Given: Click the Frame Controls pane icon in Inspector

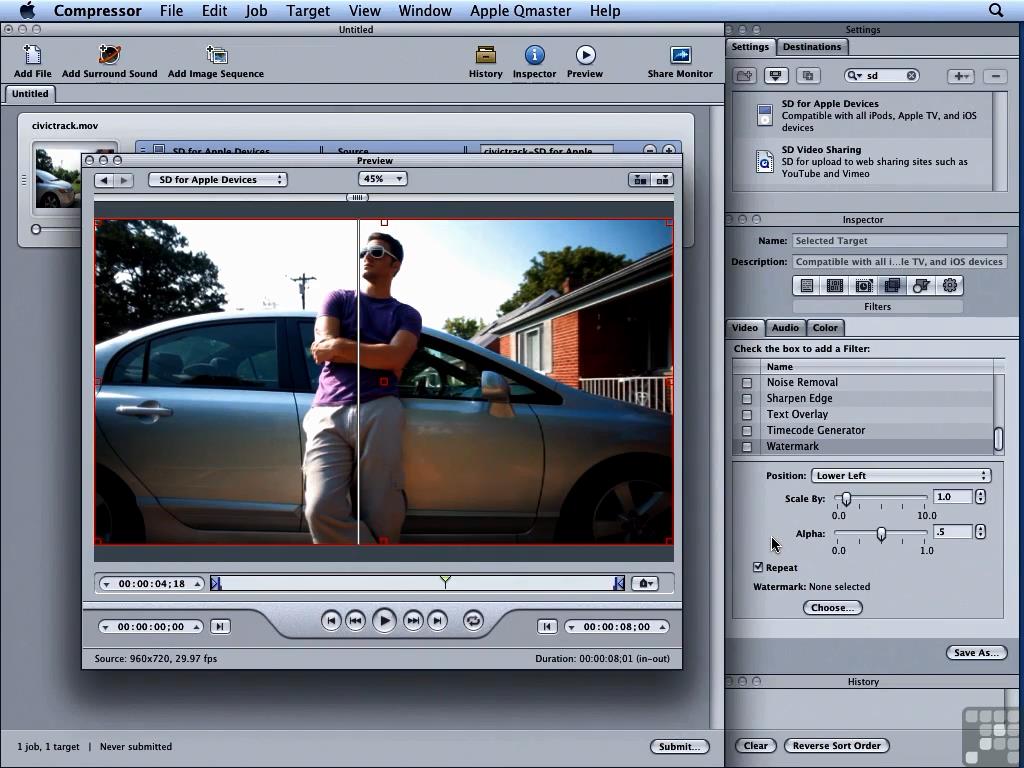Looking at the screenshot, I should click(863, 285).
